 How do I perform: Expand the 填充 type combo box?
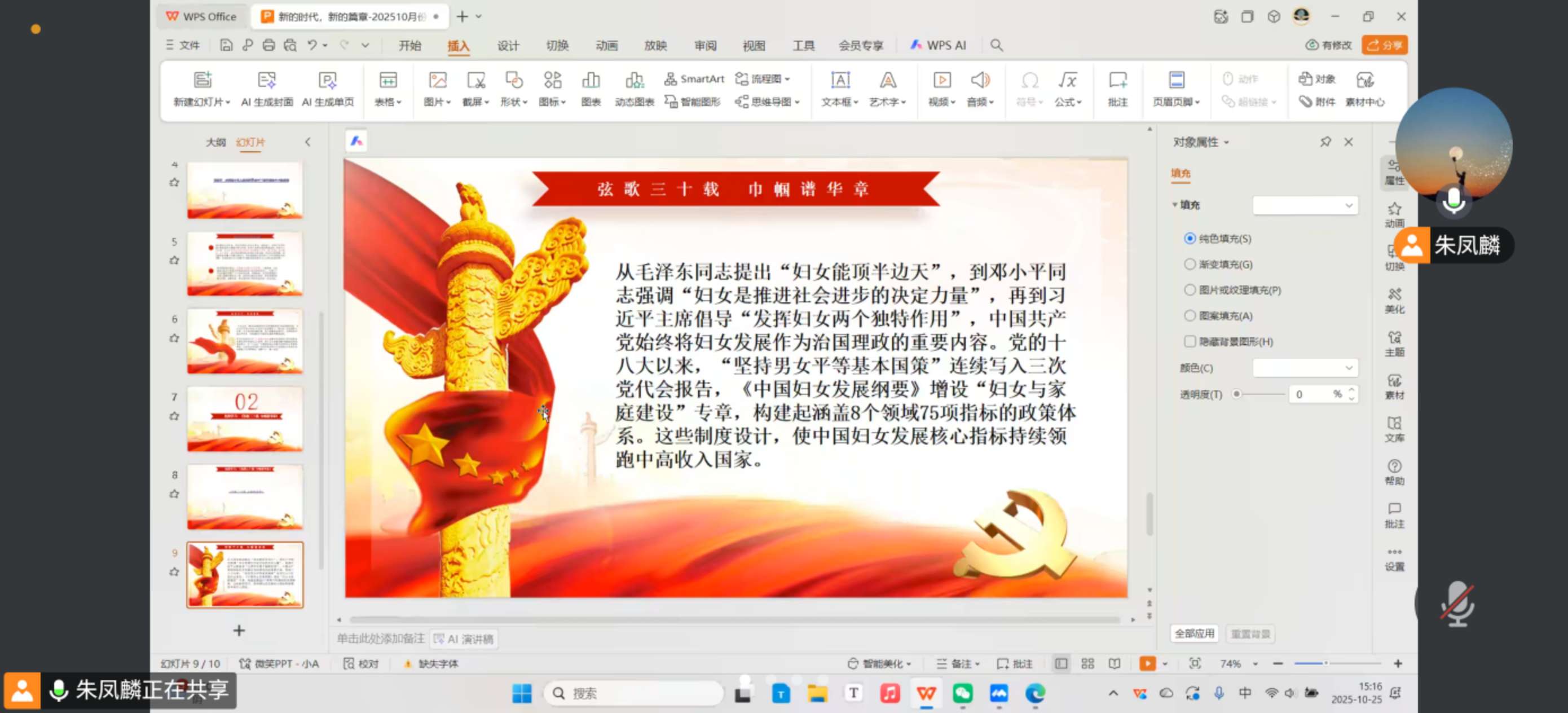coord(1305,205)
